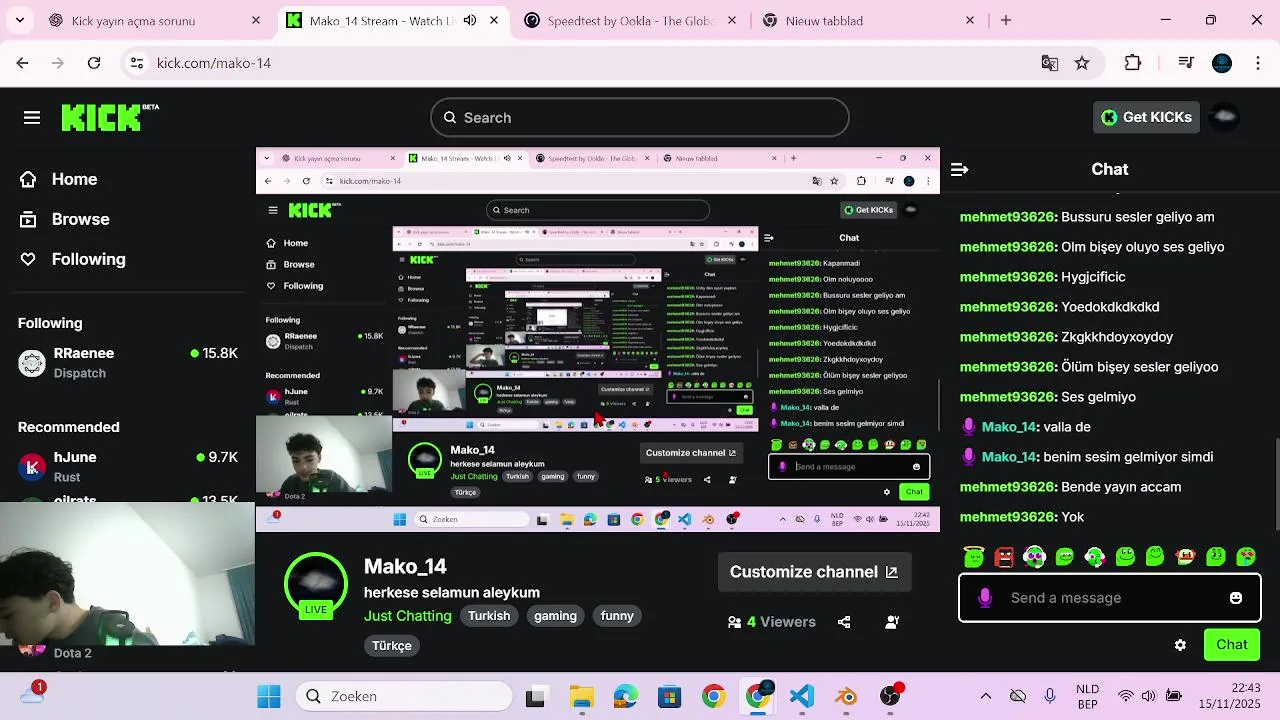The height and width of the screenshot is (720, 1280).
Task: Open the Home sidebar item
Action: pyautogui.click(x=58, y=179)
